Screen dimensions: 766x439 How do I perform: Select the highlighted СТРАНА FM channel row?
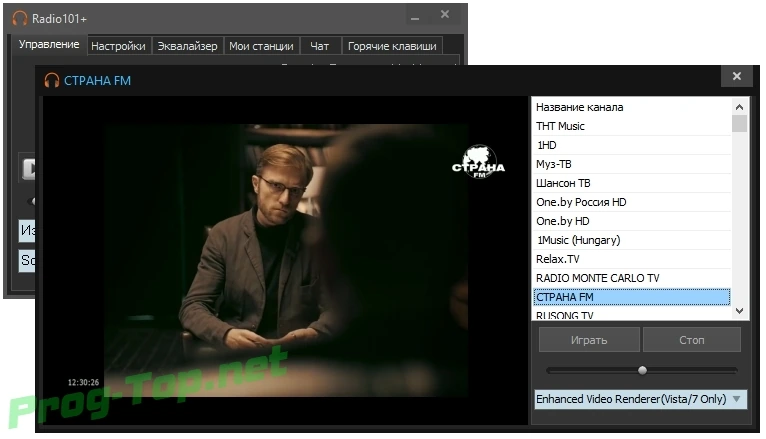coord(632,297)
